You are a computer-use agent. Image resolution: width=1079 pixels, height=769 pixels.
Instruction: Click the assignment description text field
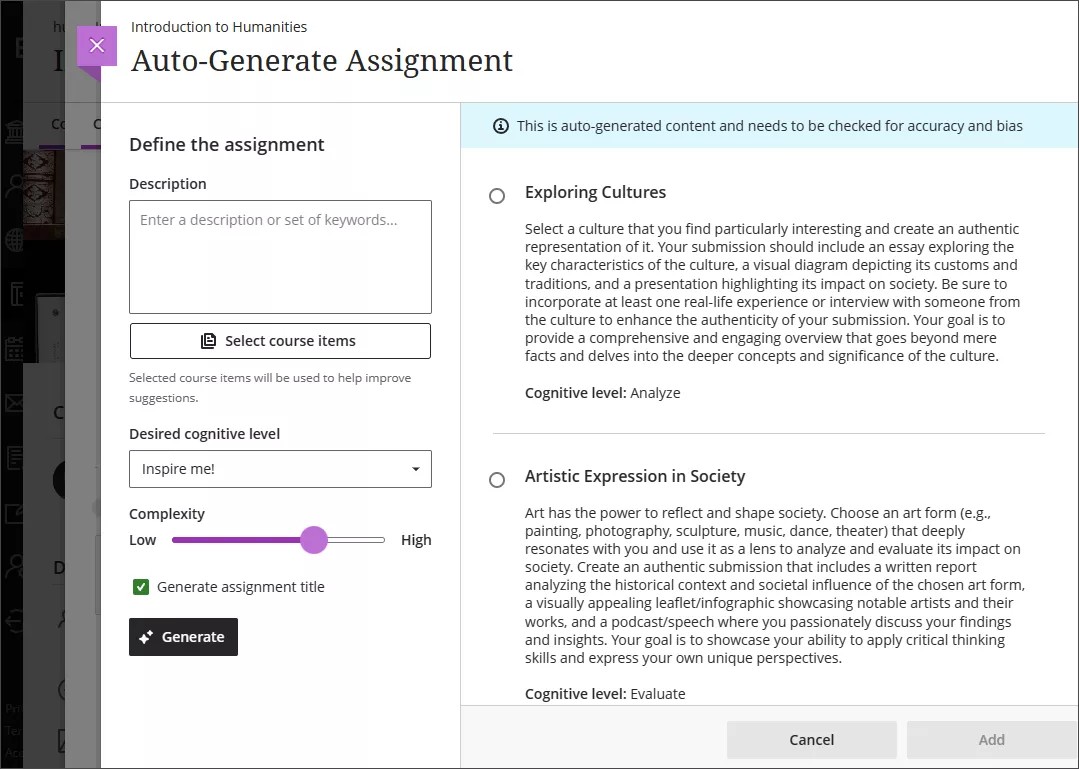[280, 255]
